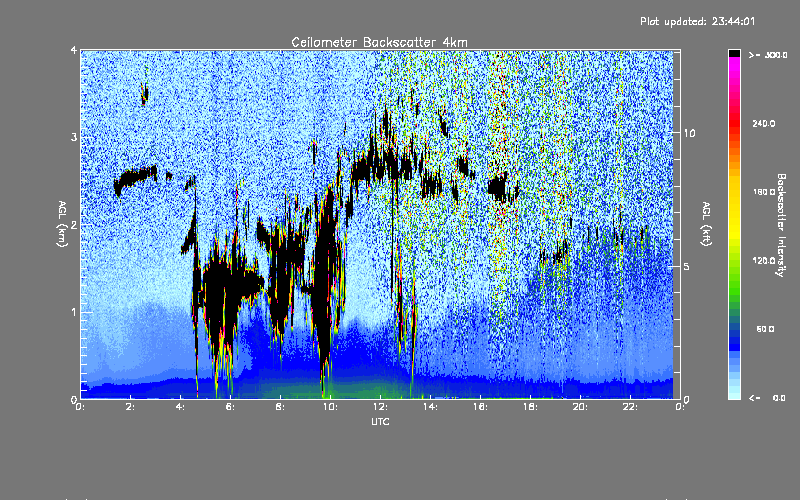
Task: Click the '12:' hour x-axis tick
Action: pyautogui.click(x=380, y=407)
